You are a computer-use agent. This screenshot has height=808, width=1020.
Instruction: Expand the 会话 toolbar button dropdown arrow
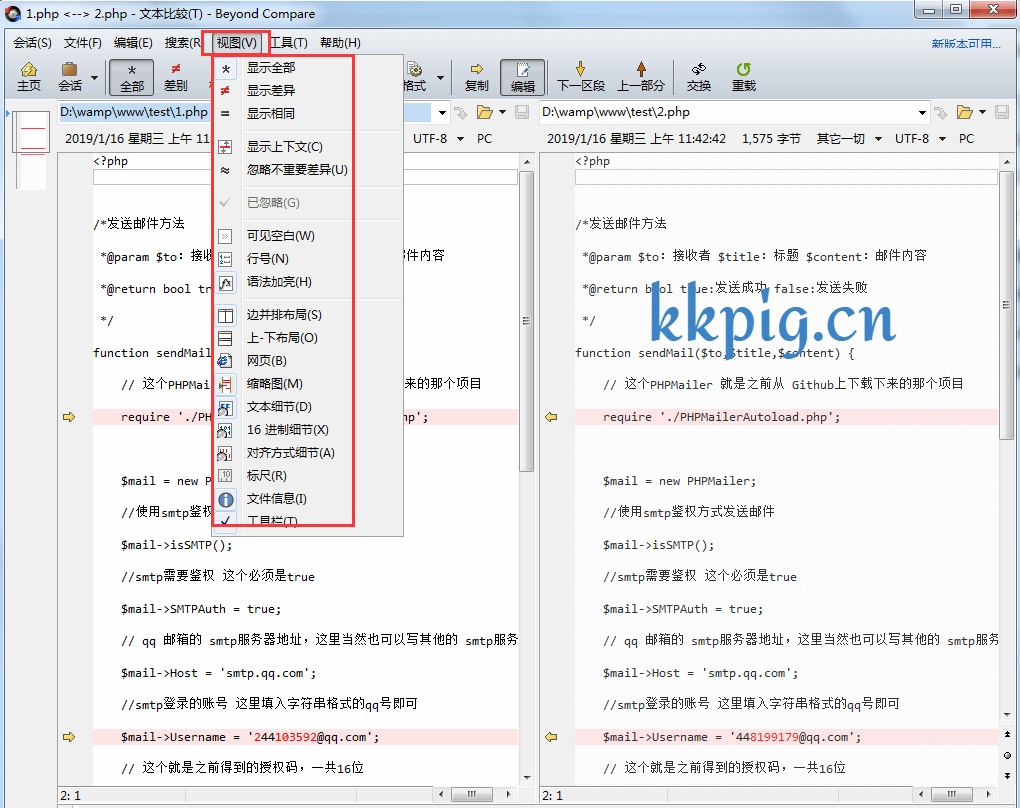94,77
